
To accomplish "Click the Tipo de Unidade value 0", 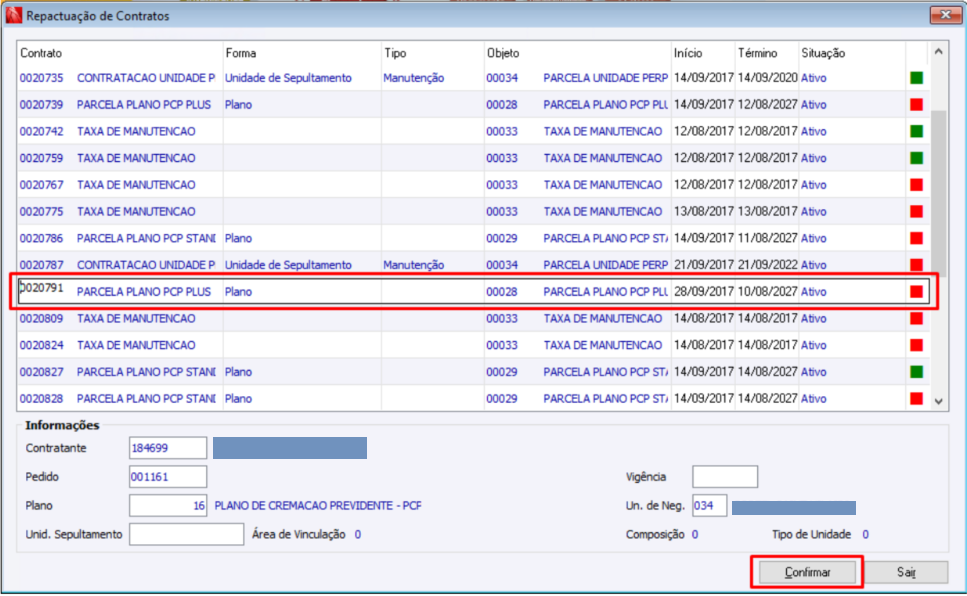I will [865, 534].
